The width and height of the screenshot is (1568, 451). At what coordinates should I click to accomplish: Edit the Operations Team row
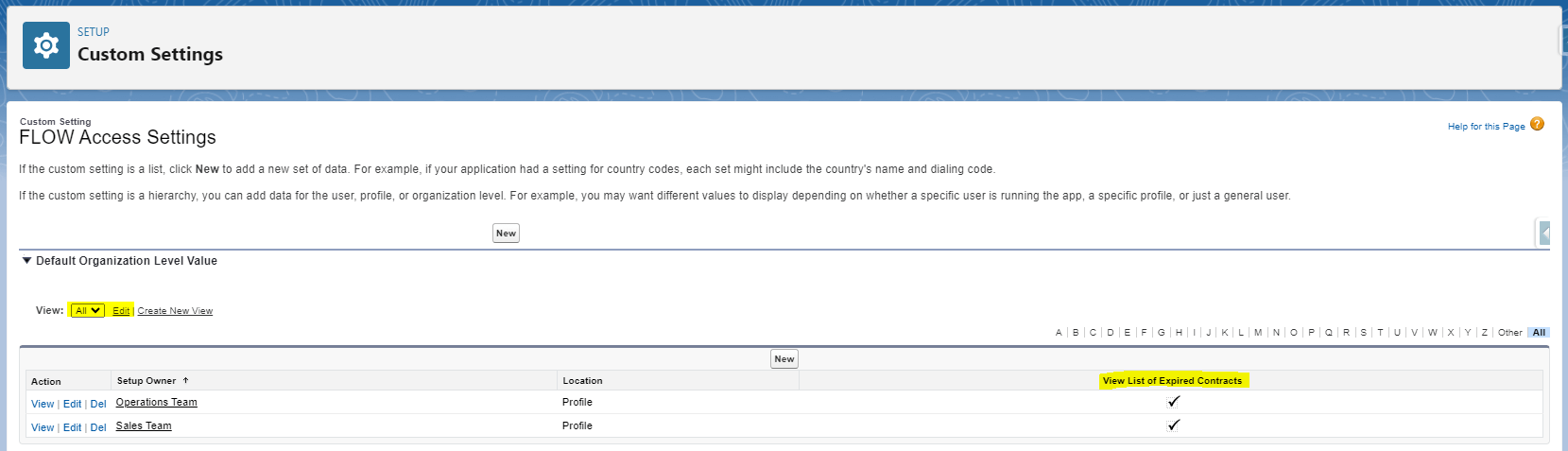pyautogui.click(x=72, y=404)
